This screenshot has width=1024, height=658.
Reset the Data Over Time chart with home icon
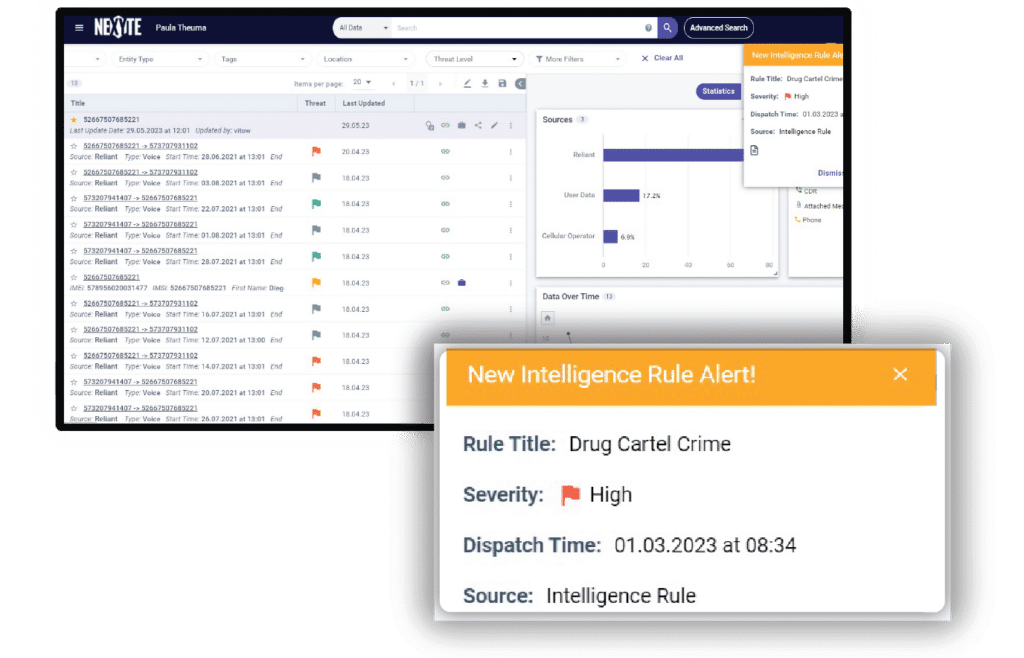(547, 318)
